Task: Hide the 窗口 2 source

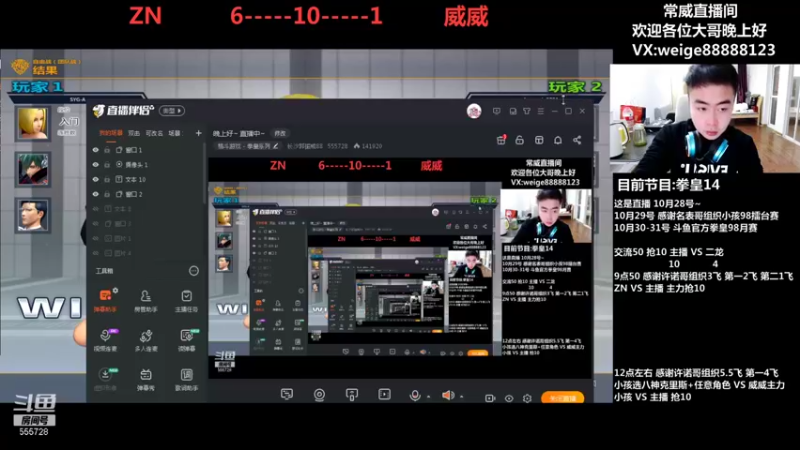Action: point(95,194)
